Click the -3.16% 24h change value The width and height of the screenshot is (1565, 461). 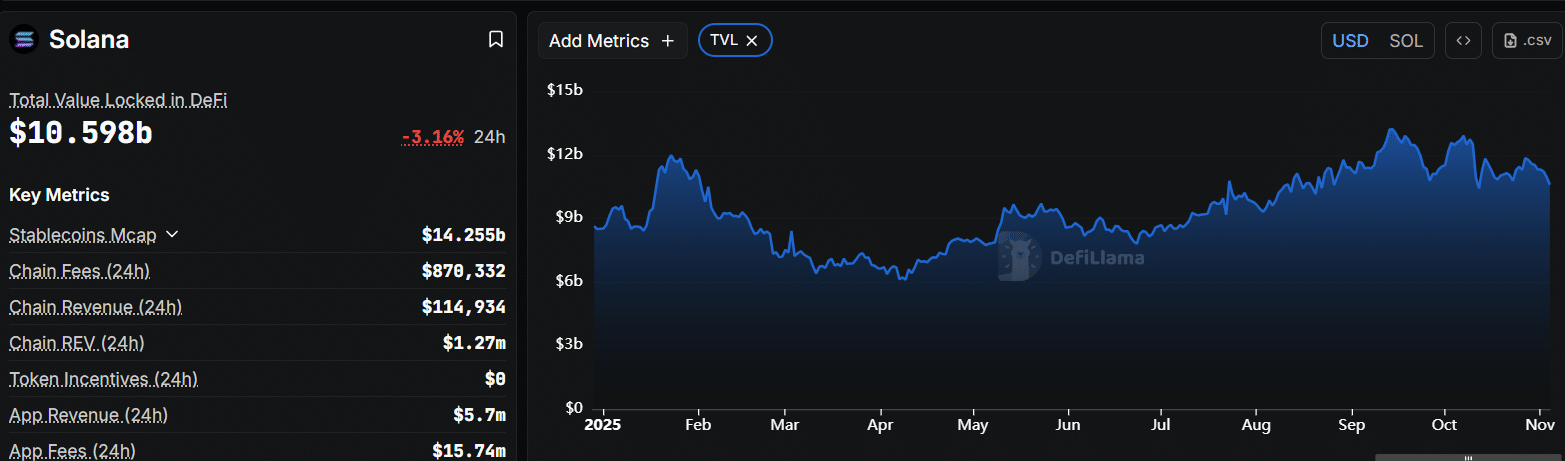click(x=432, y=137)
